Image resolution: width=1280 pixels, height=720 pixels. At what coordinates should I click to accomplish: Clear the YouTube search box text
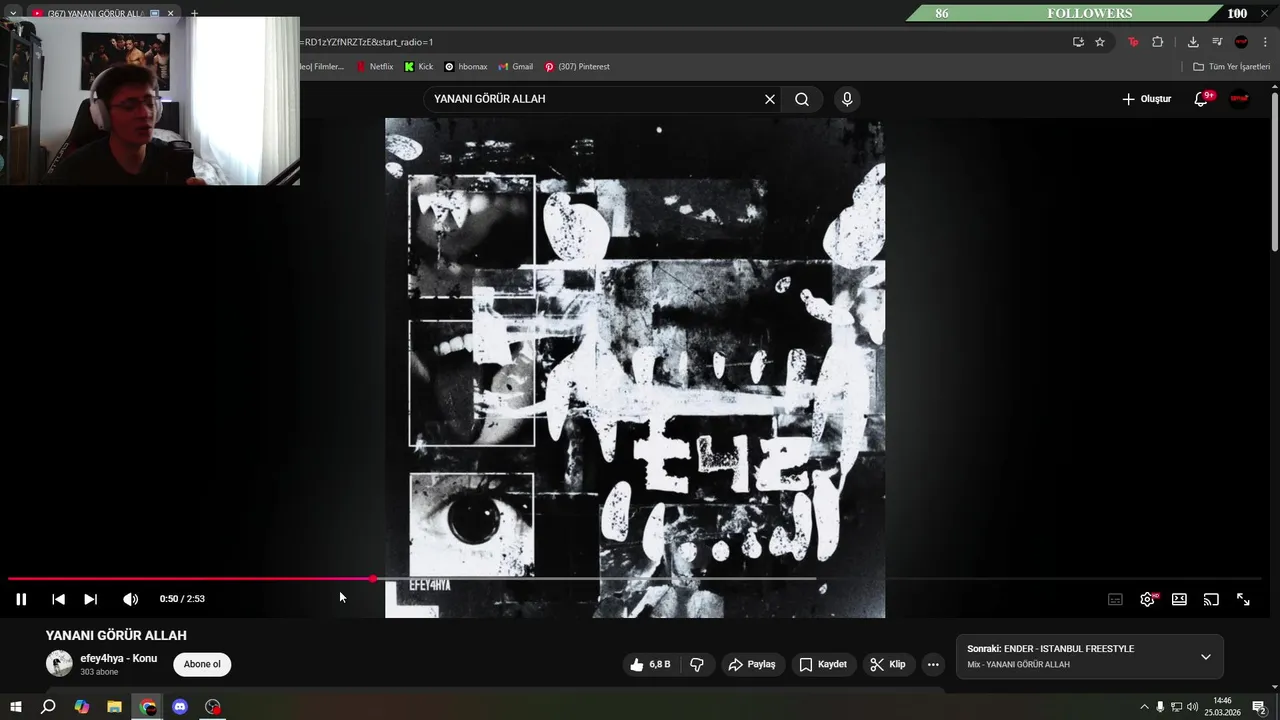tap(770, 99)
